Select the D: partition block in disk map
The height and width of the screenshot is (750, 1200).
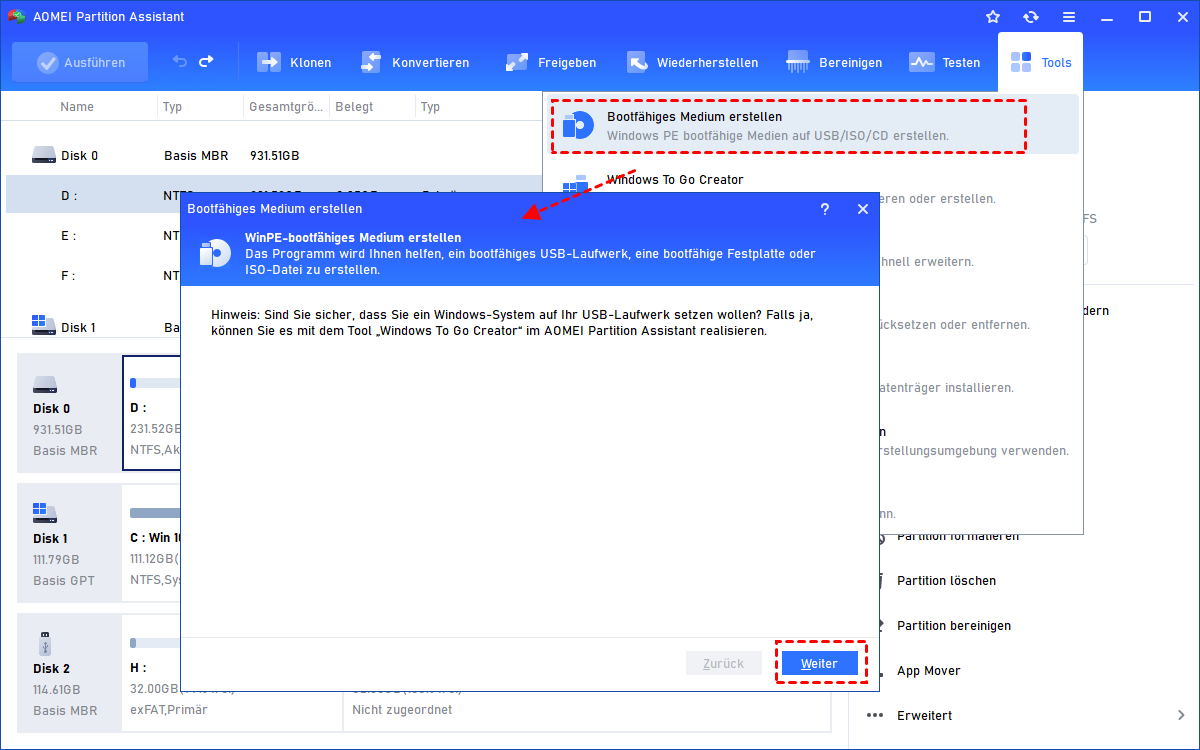(x=152, y=412)
